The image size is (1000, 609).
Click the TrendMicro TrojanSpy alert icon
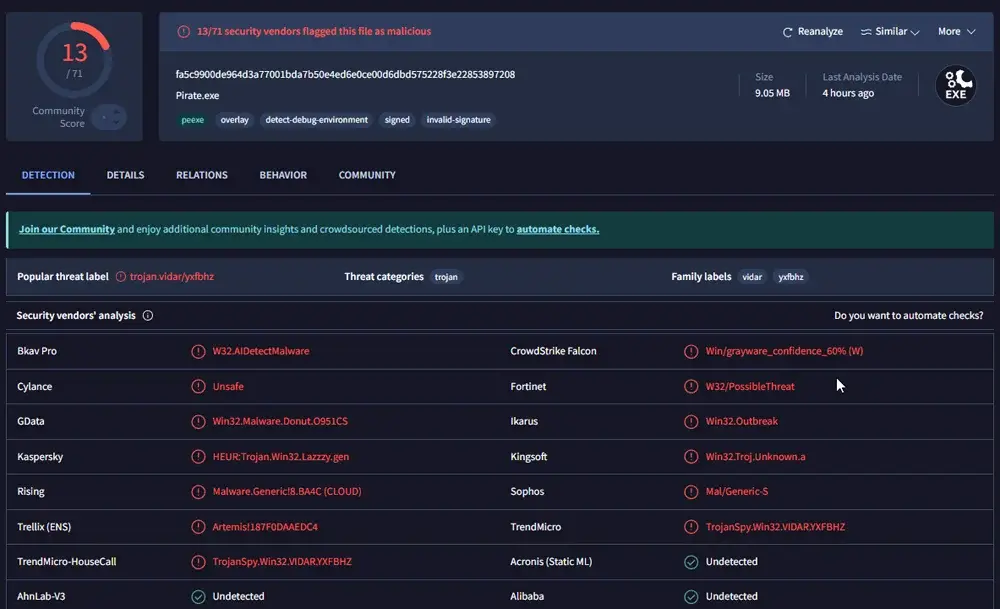point(691,527)
